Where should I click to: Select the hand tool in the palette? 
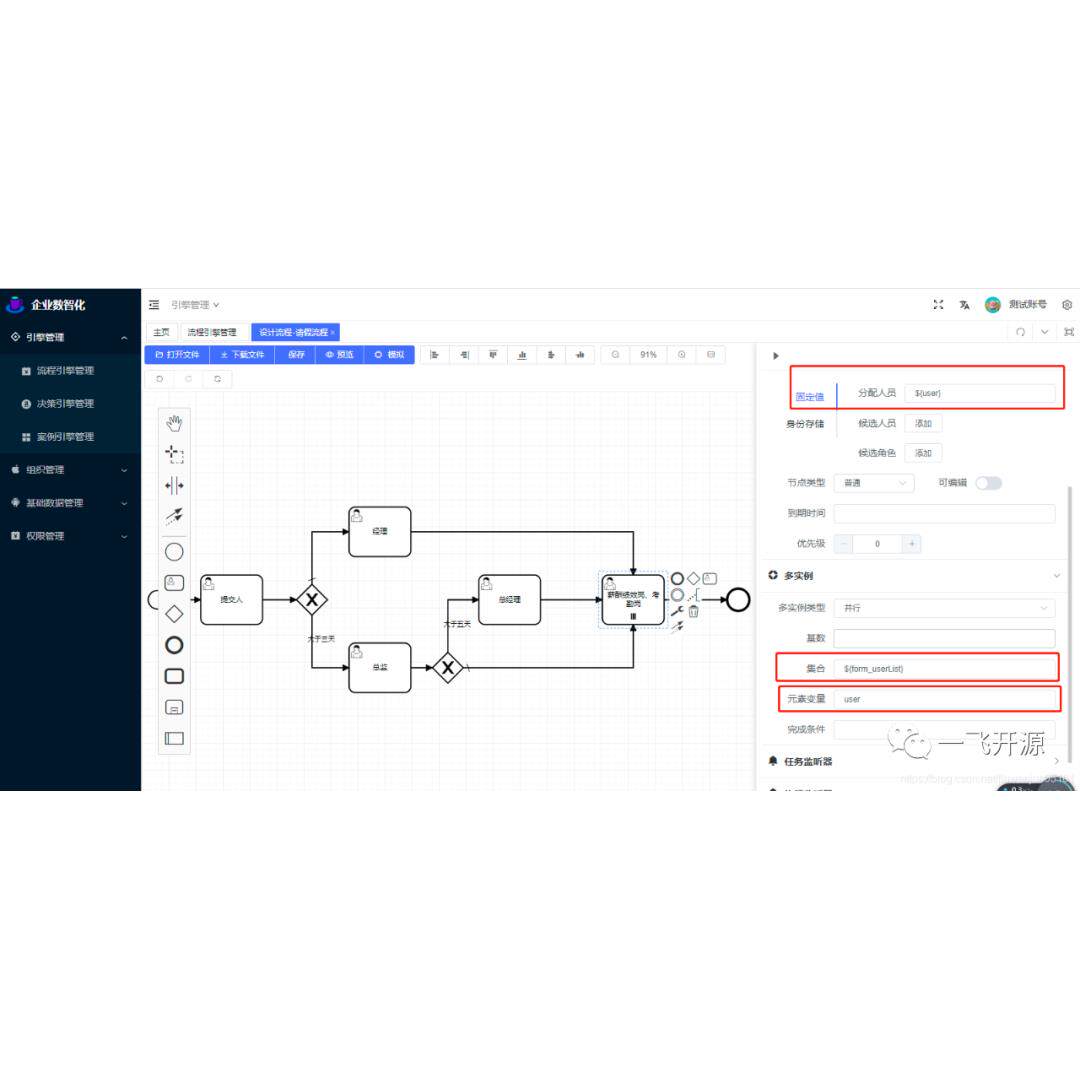[174, 423]
